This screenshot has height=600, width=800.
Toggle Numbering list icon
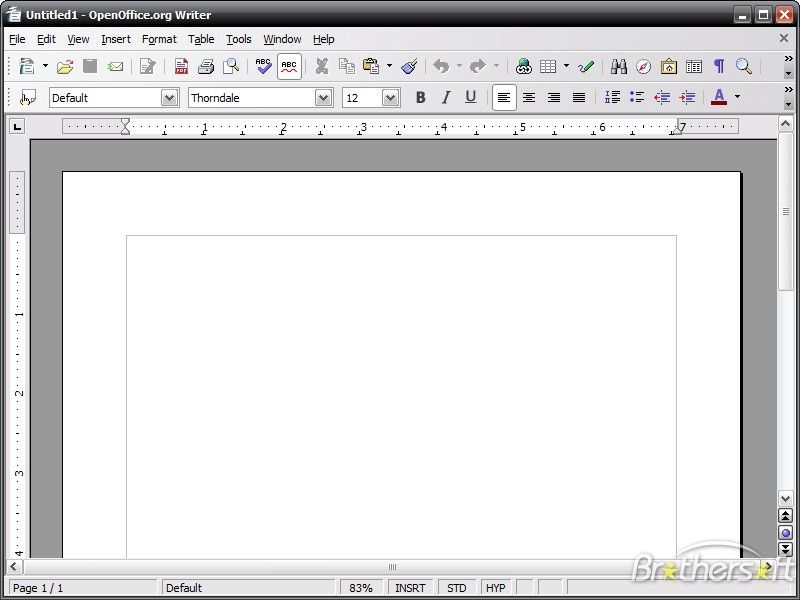click(612, 97)
